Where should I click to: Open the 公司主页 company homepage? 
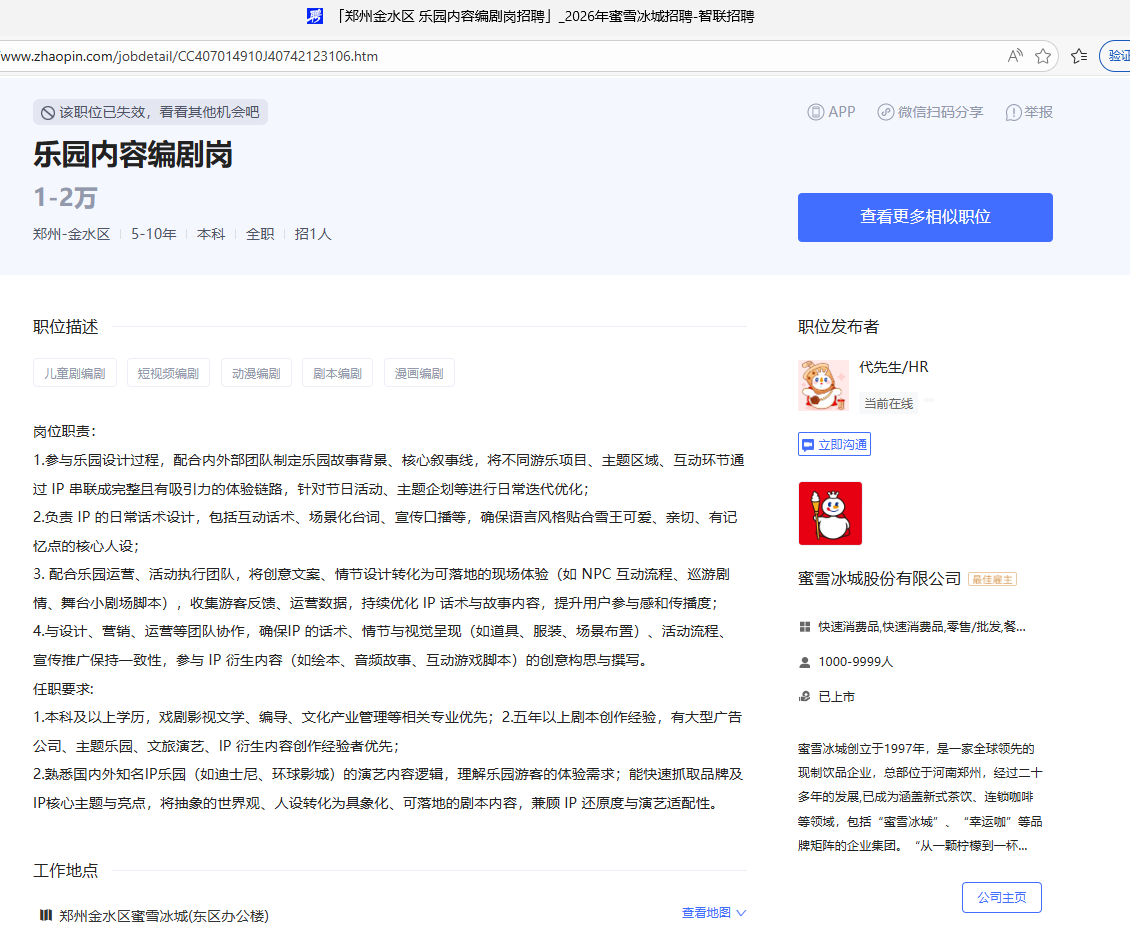tap(1001, 897)
